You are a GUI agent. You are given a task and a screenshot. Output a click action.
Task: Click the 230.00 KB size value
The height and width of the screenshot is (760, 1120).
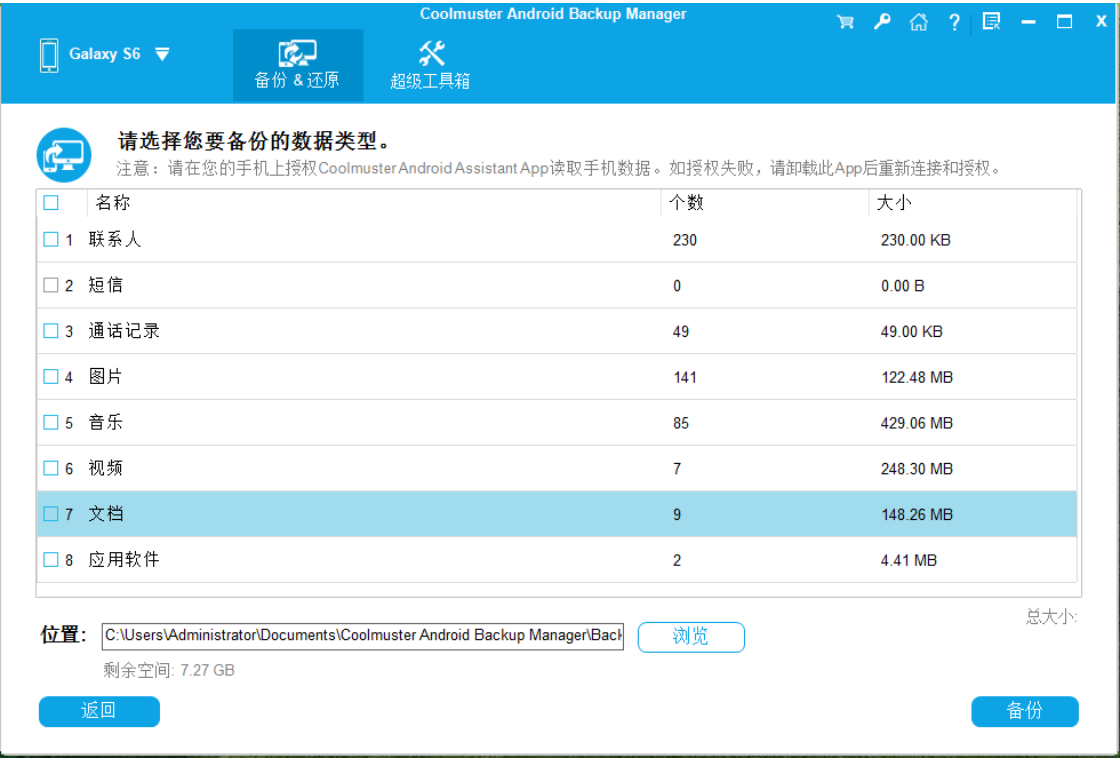[916, 240]
